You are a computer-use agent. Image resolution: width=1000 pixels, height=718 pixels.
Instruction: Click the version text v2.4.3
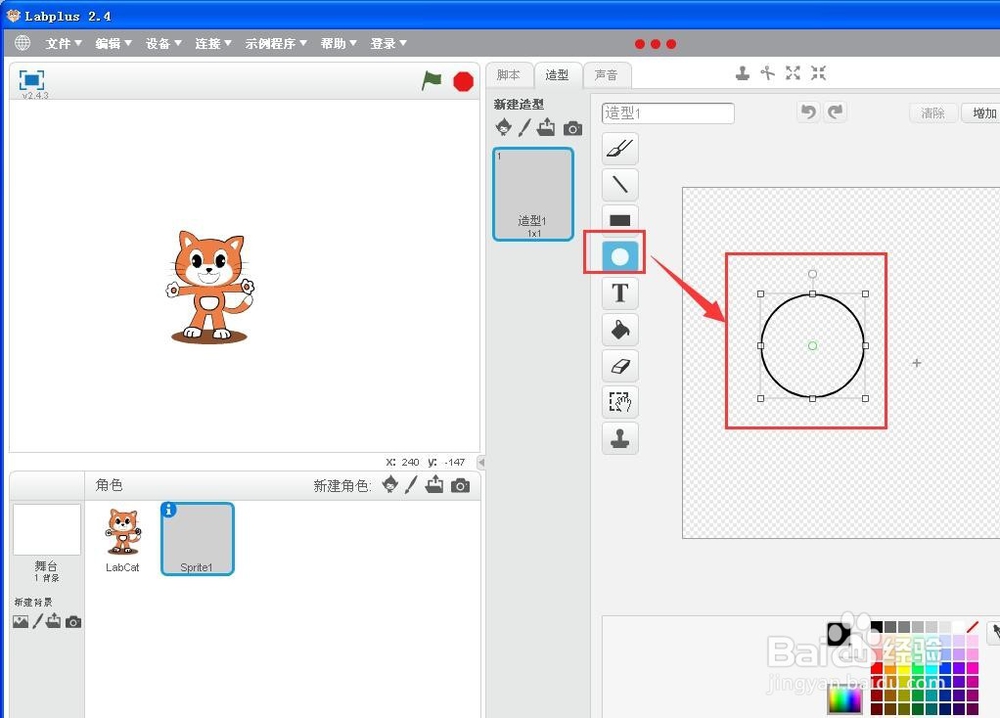coord(35,95)
